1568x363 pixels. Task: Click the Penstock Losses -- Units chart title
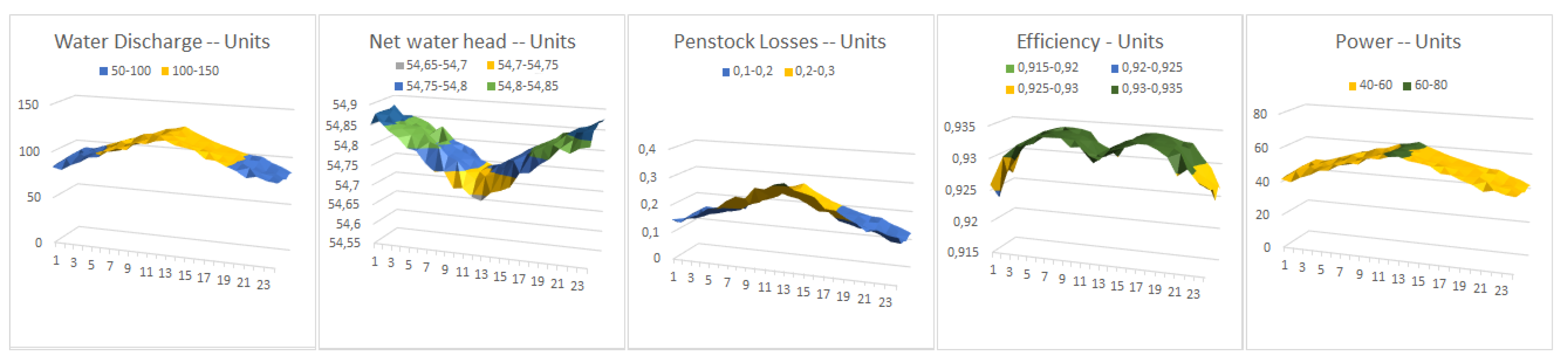point(779,41)
